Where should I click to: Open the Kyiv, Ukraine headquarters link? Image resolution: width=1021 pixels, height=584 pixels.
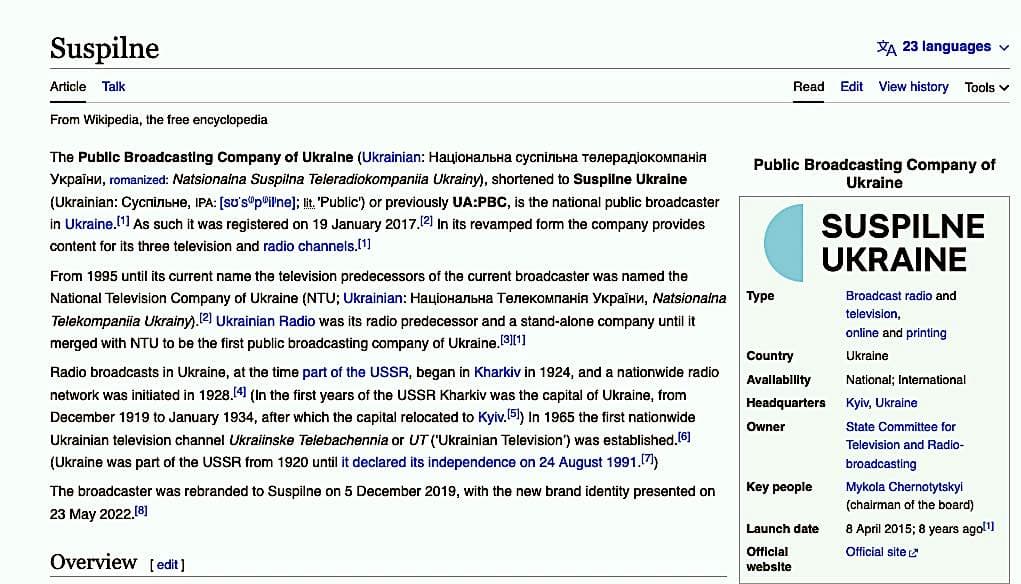(x=881, y=403)
